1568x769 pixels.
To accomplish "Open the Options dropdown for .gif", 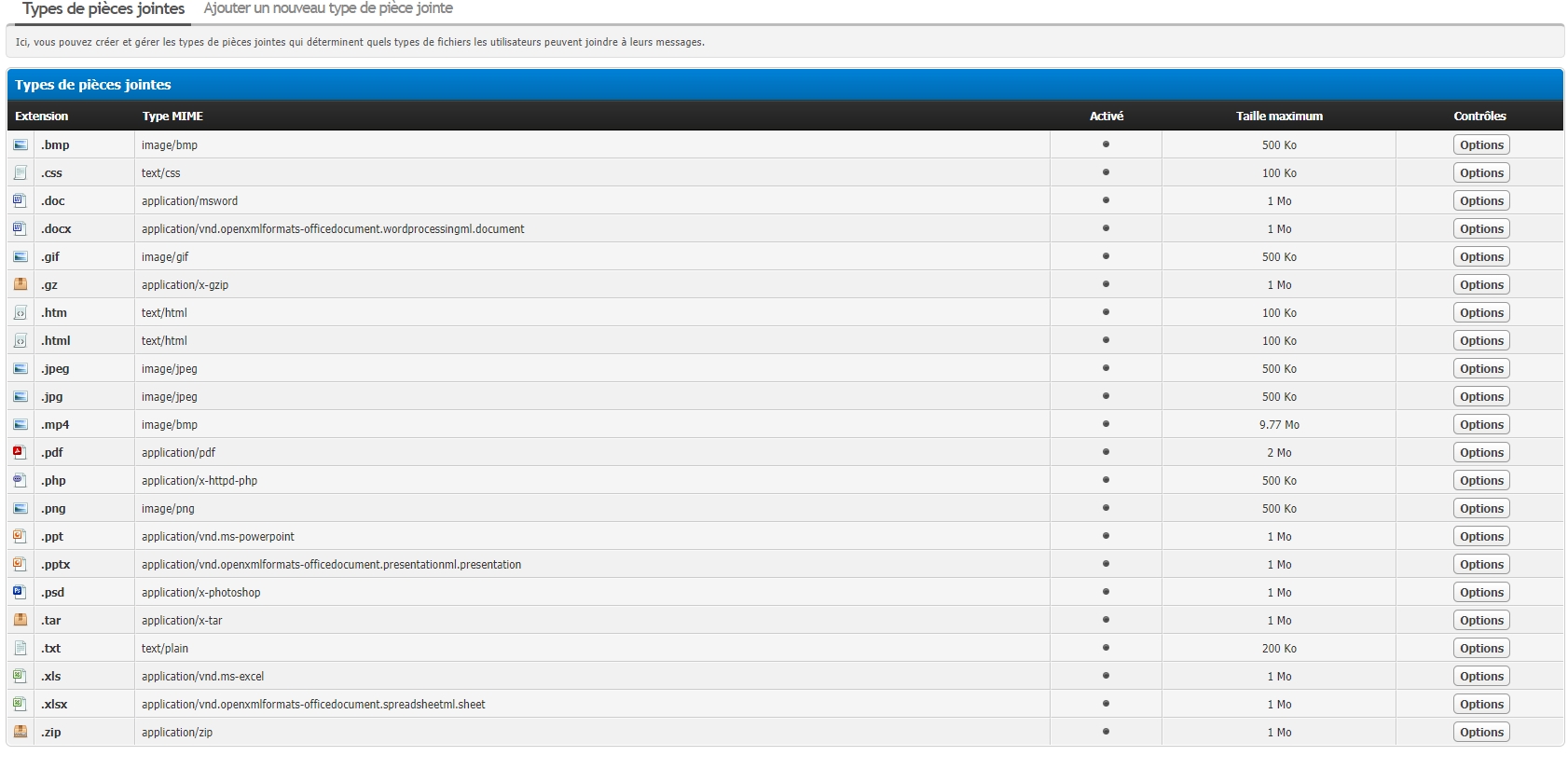I will click(x=1480, y=256).
